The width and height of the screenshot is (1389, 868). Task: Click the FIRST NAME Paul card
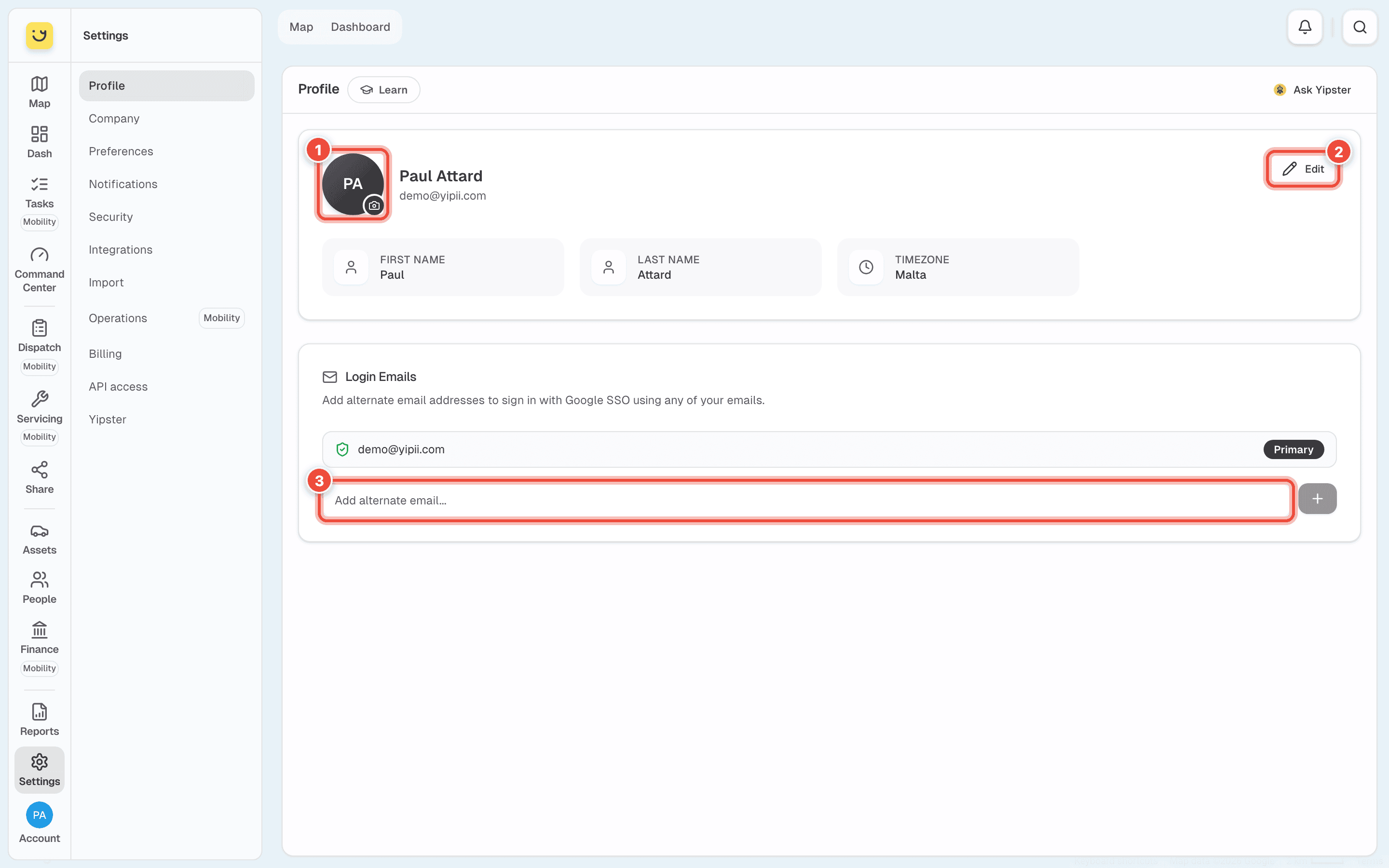tap(443, 267)
